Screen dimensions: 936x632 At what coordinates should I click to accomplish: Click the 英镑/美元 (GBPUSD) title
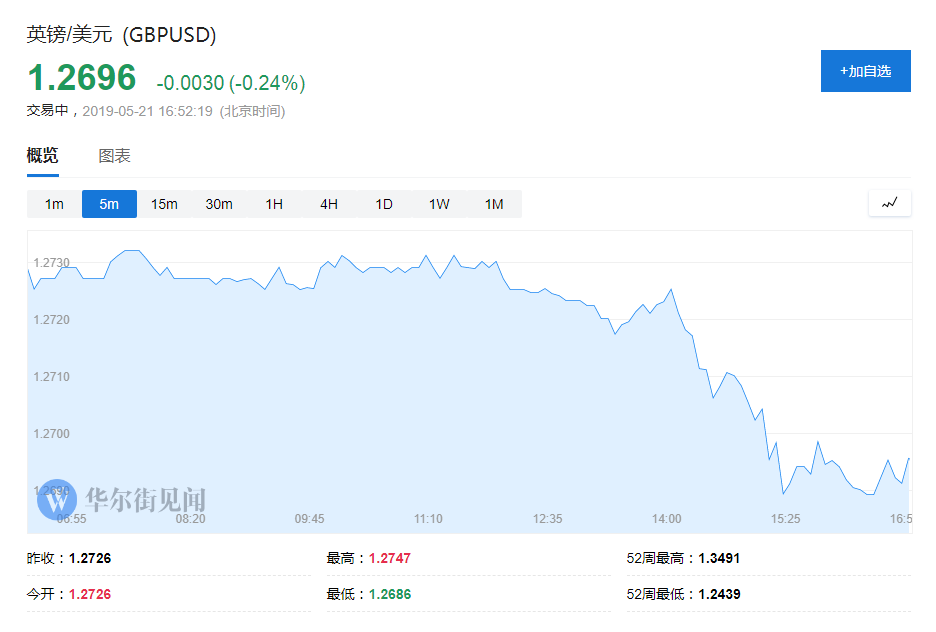point(121,35)
